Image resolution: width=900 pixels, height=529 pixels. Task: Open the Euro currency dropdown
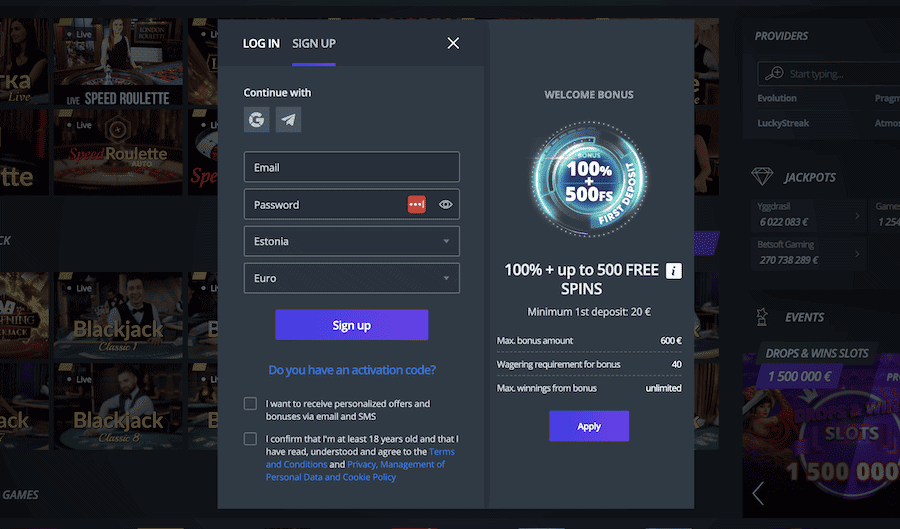pos(351,278)
